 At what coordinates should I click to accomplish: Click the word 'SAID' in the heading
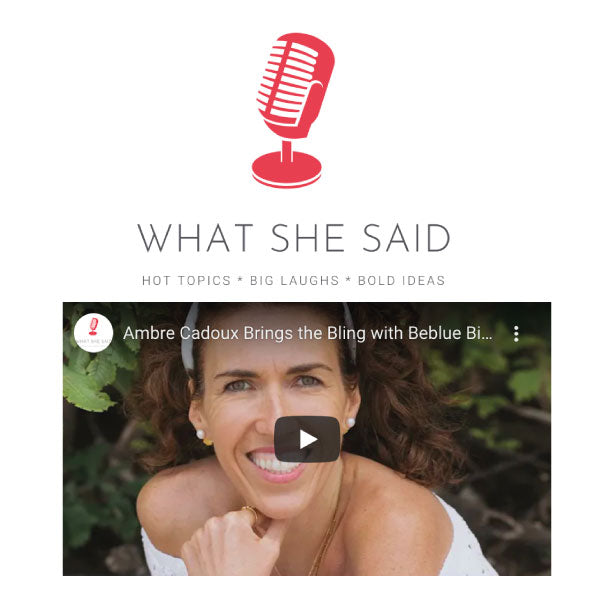[406, 238]
